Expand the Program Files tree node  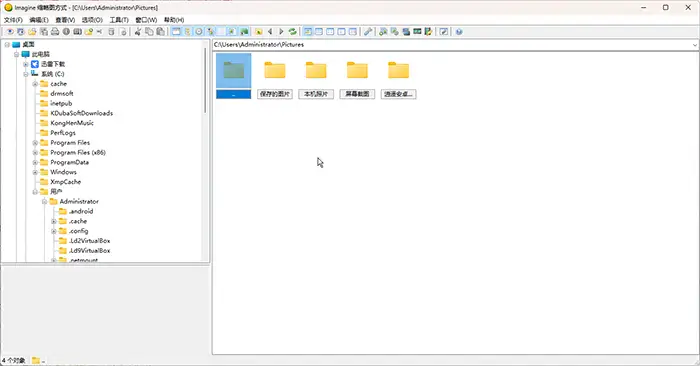(35, 143)
